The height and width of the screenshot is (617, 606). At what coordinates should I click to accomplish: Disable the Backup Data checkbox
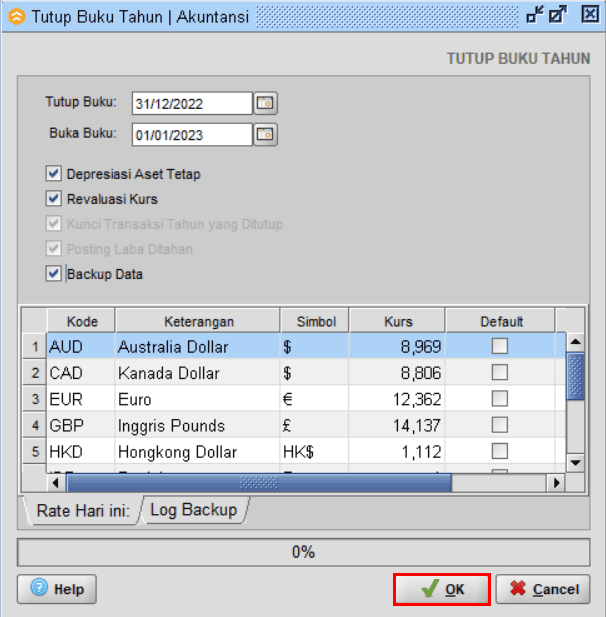(x=54, y=274)
